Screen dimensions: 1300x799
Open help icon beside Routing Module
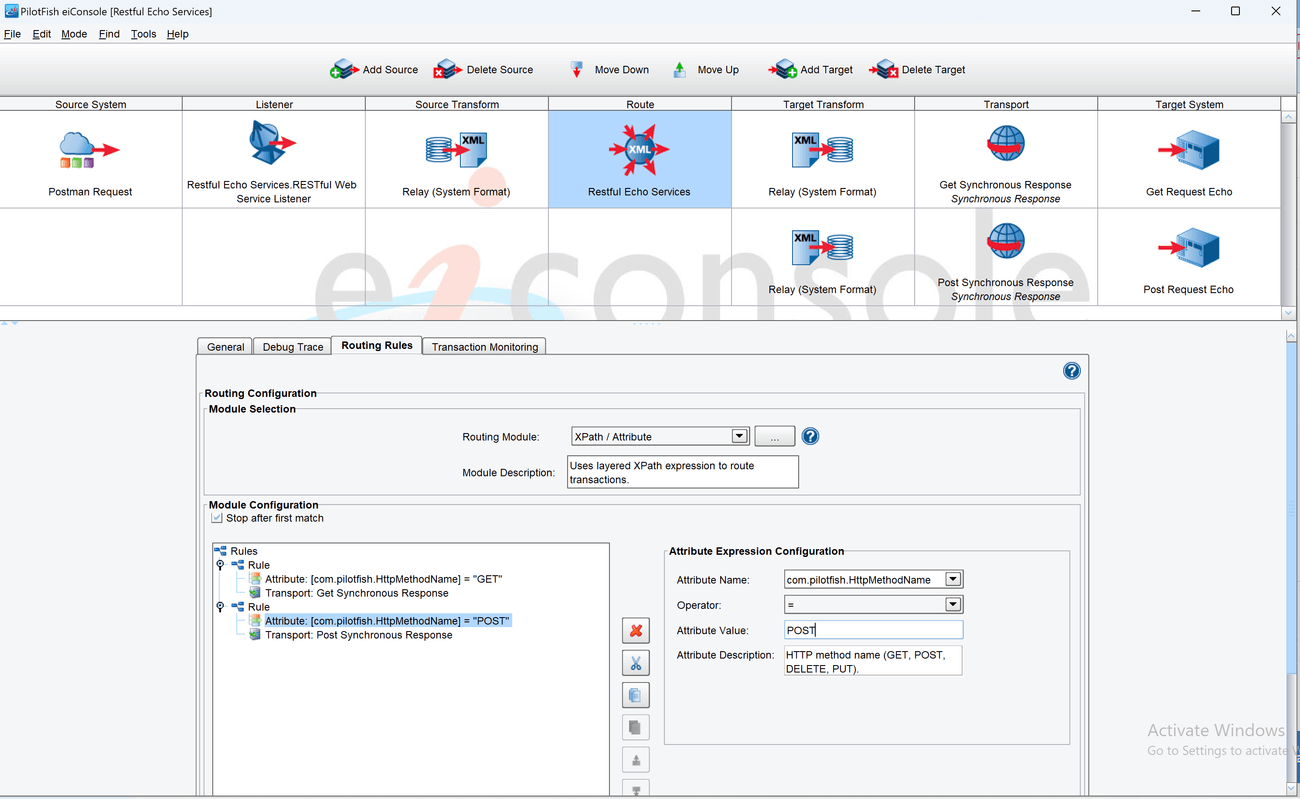pos(810,436)
